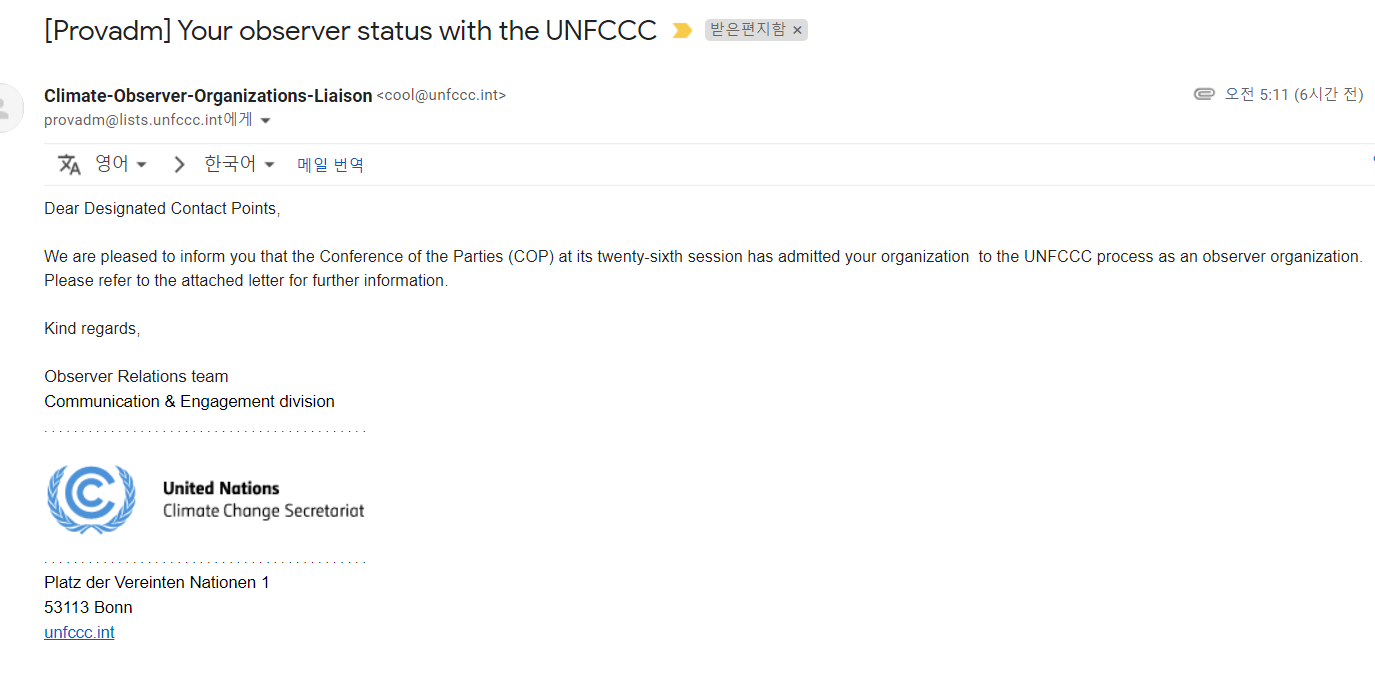Click the United Nations Climate Change Secretariat wordmark
This screenshot has height=685, width=1375.
point(263,500)
